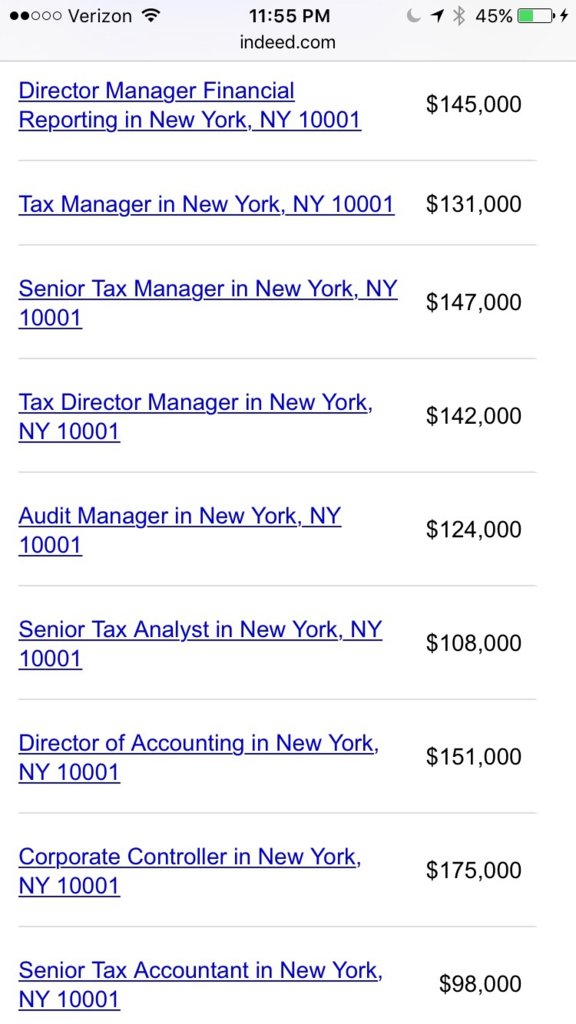This screenshot has width=576, height=1024.
Task: Tap the cellular signal strength dots
Action: click(35, 16)
